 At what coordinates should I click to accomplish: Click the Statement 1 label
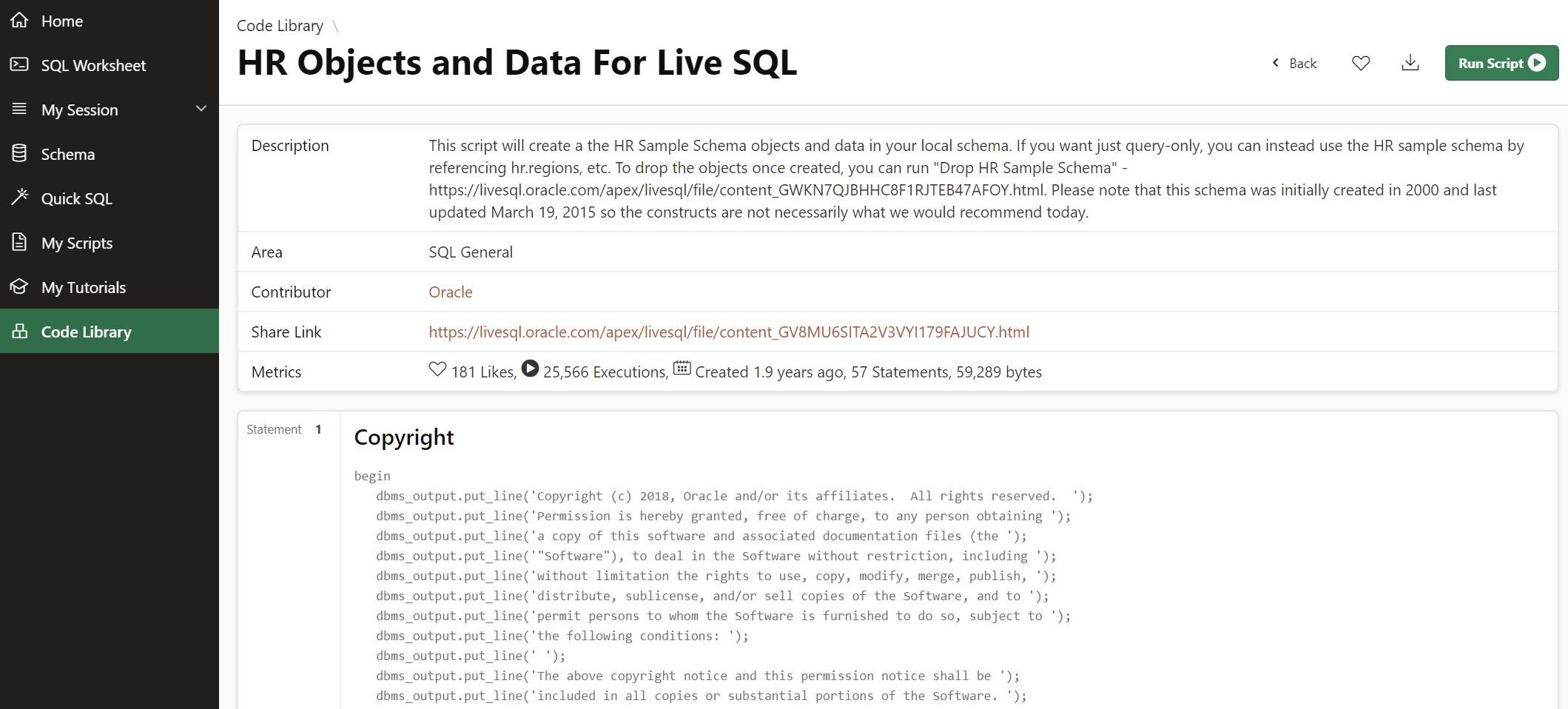click(x=284, y=429)
